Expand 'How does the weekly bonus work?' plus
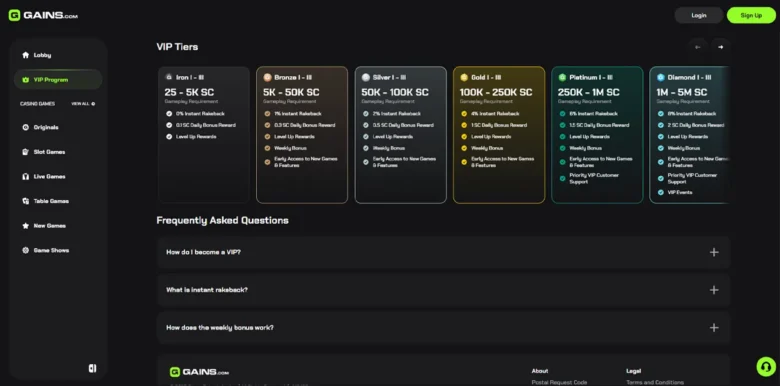The image size is (780, 386). [x=714, y=328]
